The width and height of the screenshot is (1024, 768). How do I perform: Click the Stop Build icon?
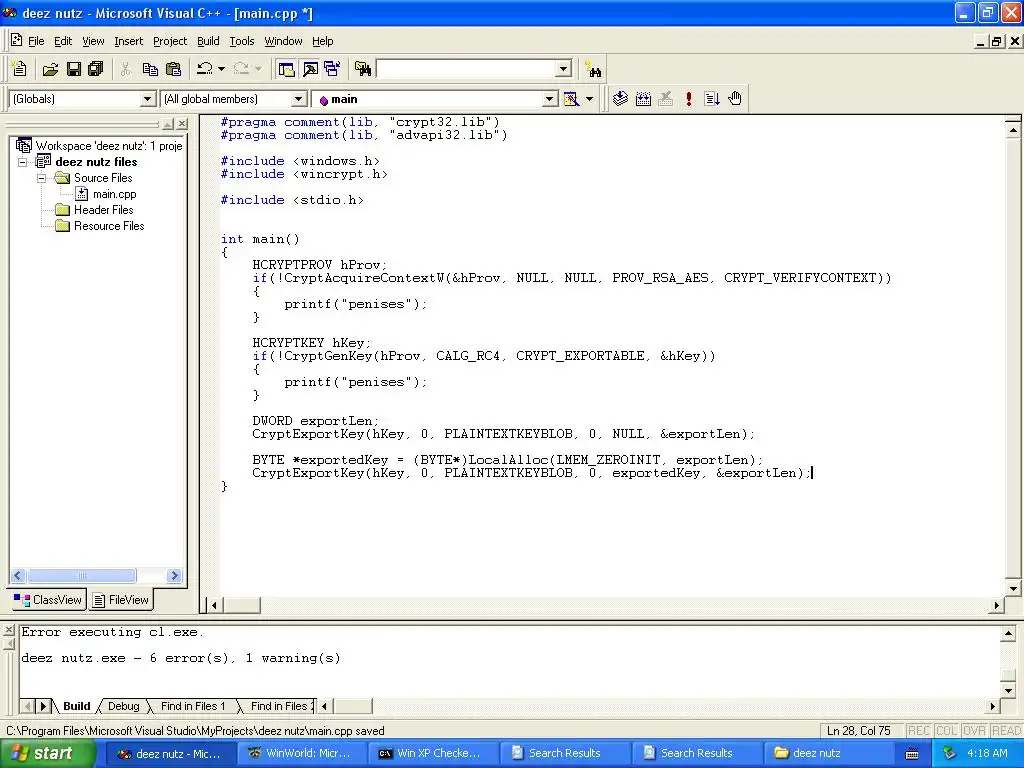(665, 99)
